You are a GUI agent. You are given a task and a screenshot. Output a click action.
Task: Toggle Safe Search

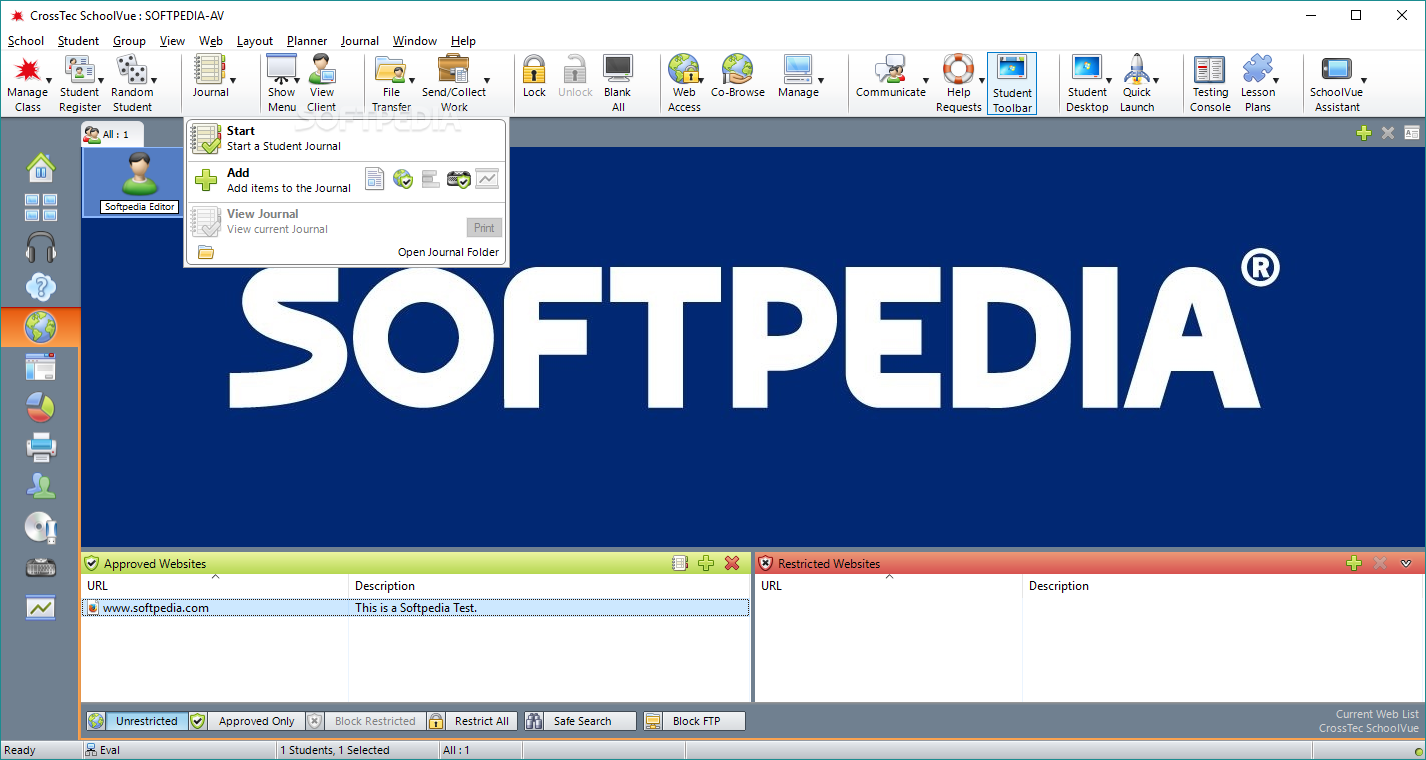point(581,721)
